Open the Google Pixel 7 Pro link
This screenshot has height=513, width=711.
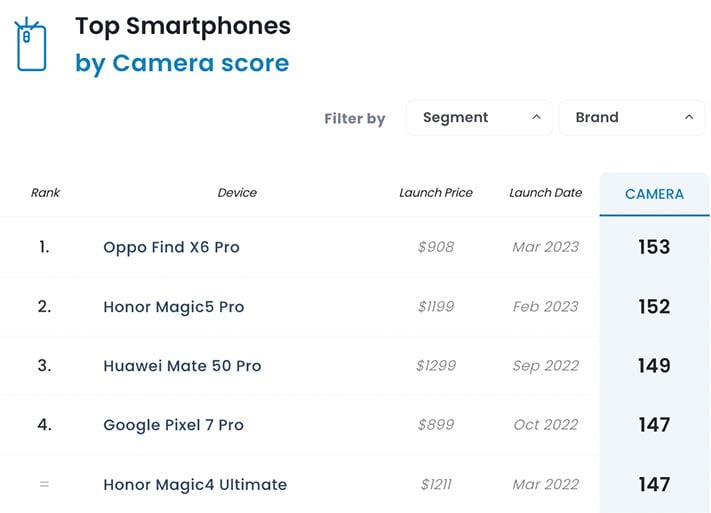point(173,425)
